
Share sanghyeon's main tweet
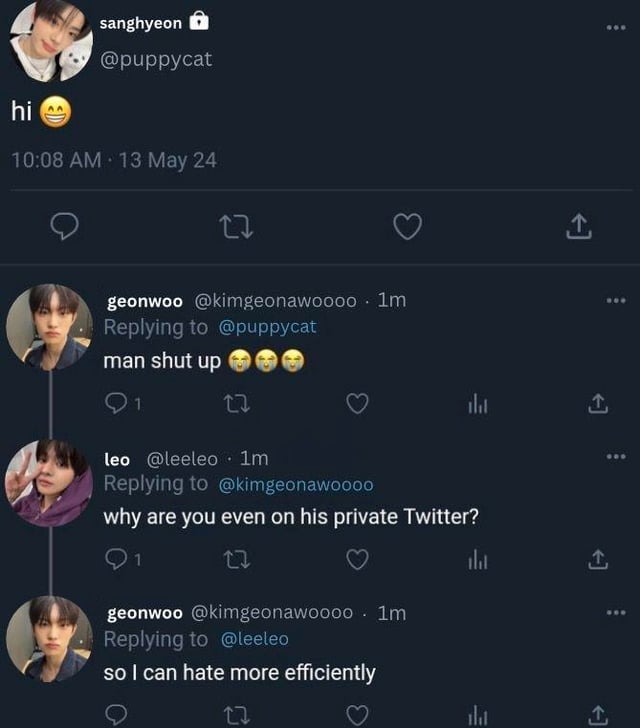click(x=579, y=228)
